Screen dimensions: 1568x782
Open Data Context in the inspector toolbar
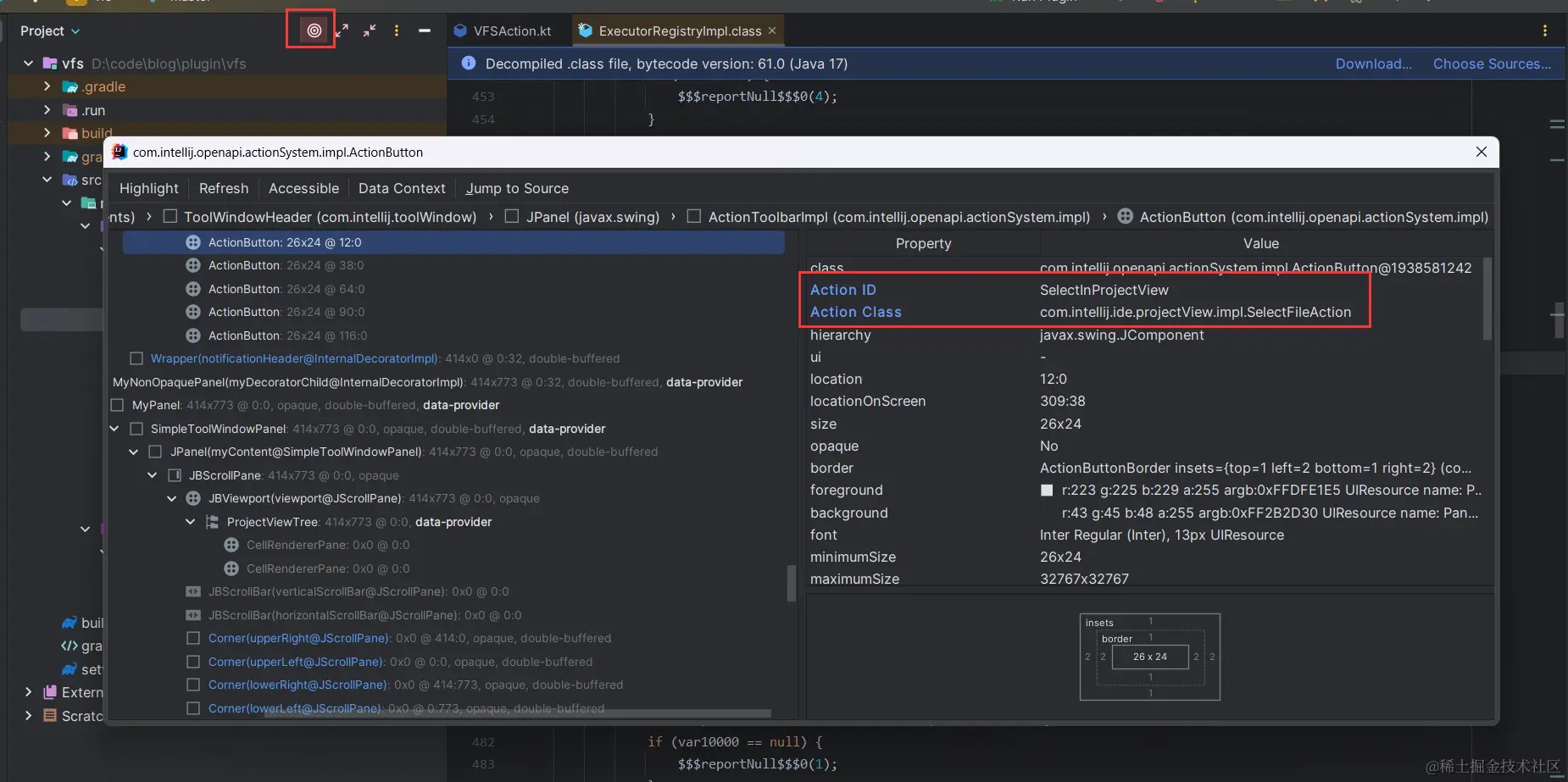coord(402,188)
